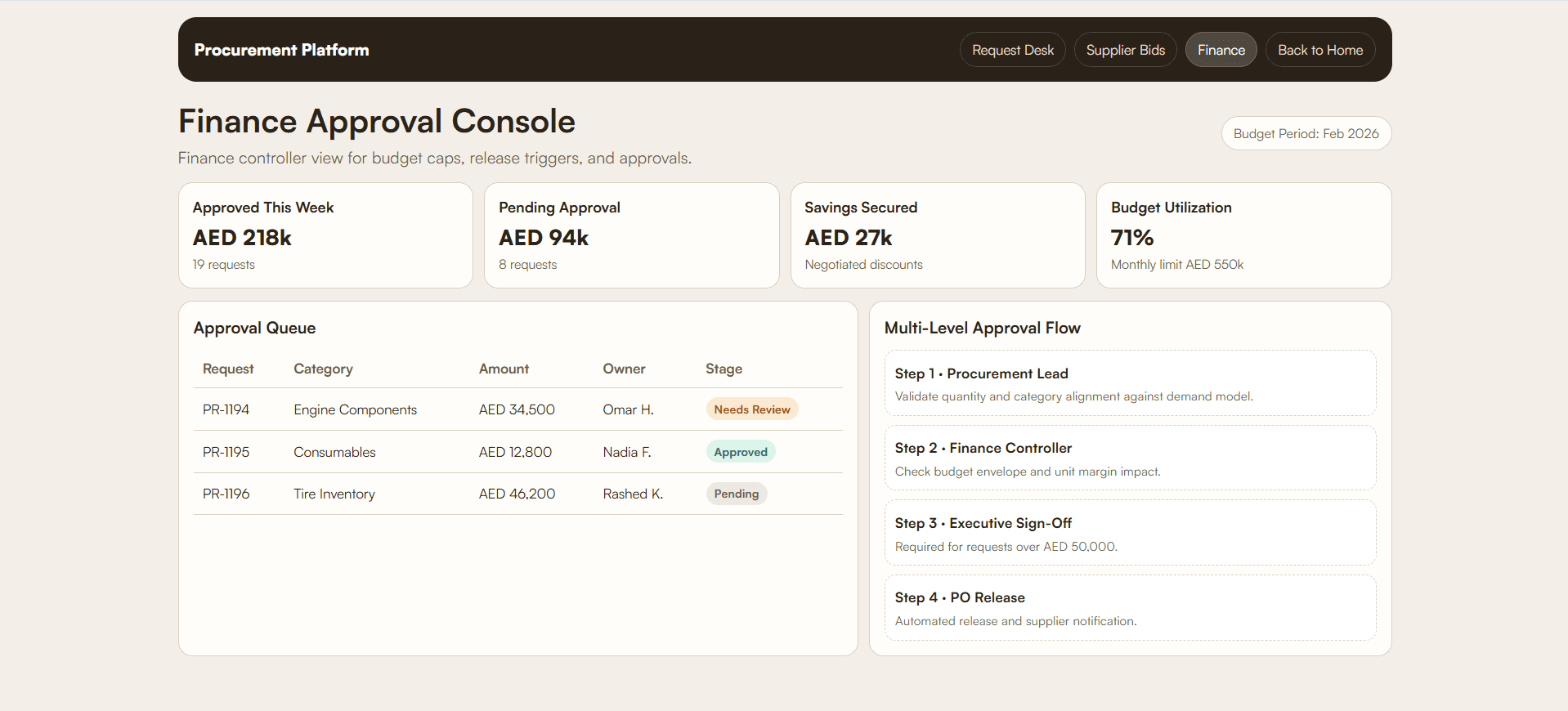Viewport: 1568px width, 711px height.
Task: Click the Finance Approval Console heading
Action: click(x=377, y=121)
